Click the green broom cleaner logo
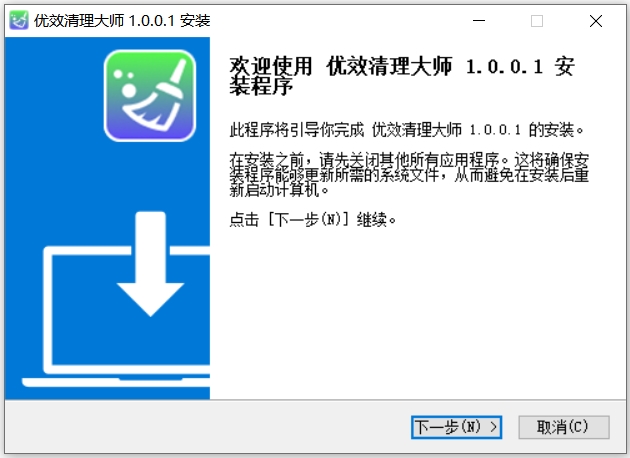 [x=150, y=96]
